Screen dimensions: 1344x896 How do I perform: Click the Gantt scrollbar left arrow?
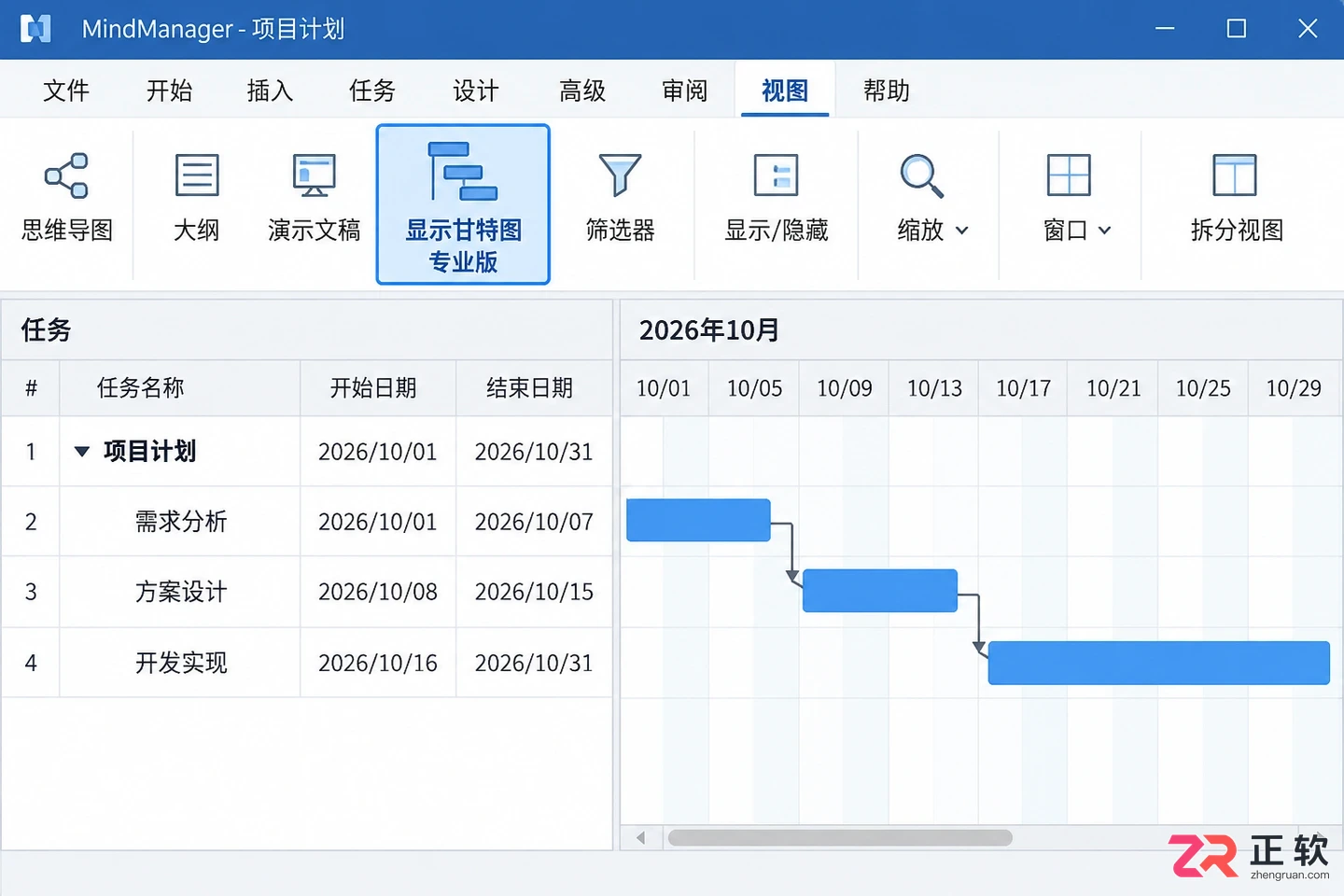coord(641,837)
